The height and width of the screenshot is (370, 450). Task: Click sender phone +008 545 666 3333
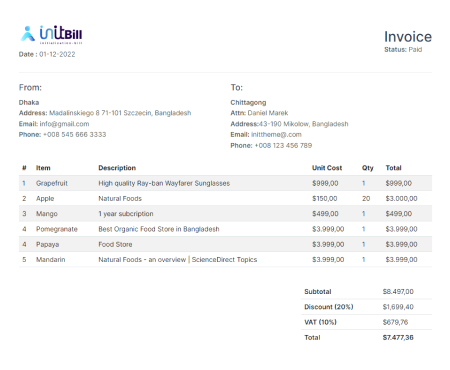pyautogui.click(x=75, y=135)
